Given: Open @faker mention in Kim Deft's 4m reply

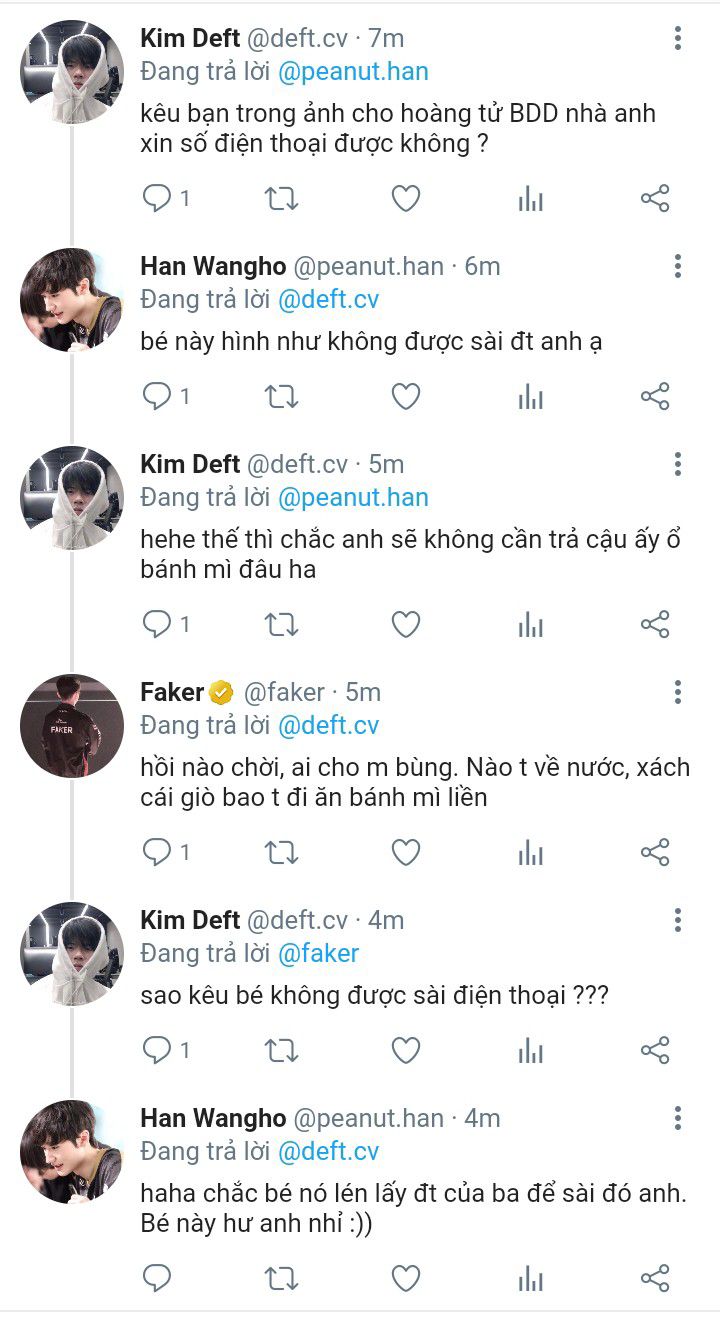Looking at the screenshot, I should point(318,953).
